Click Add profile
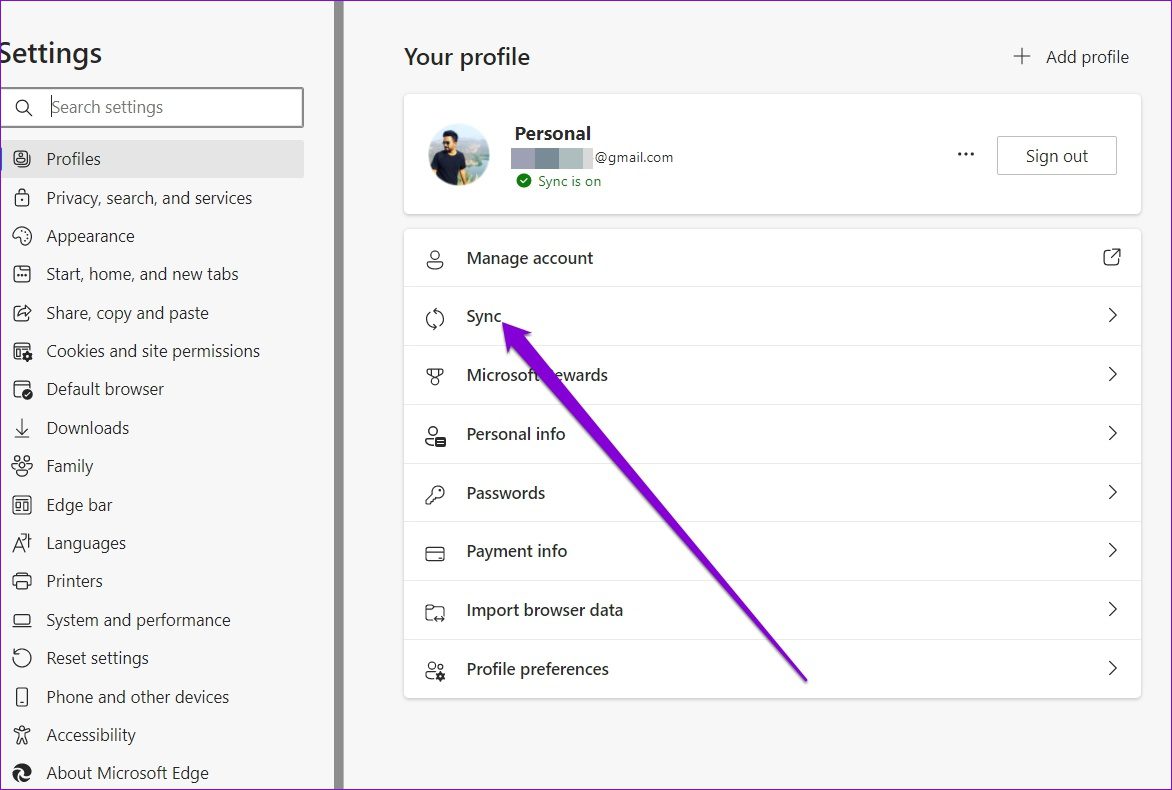Screen dimensions: 1172x790 coord(1071,57)
